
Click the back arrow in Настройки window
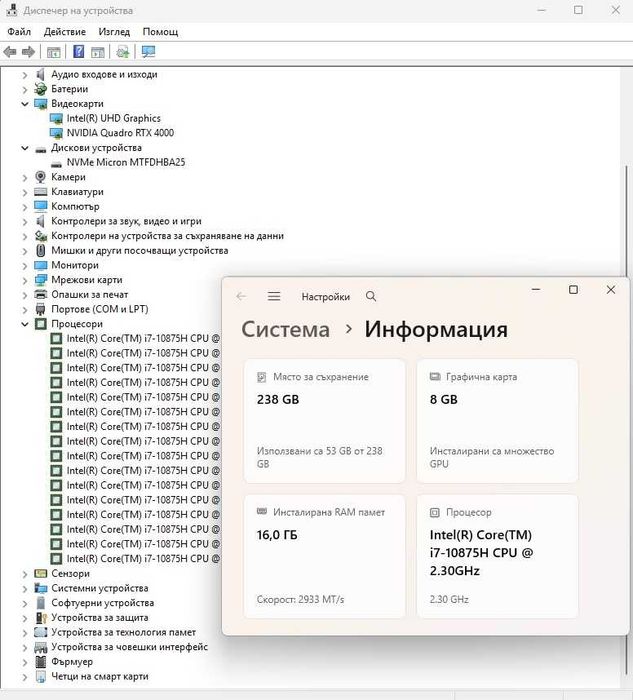[242, 296]
